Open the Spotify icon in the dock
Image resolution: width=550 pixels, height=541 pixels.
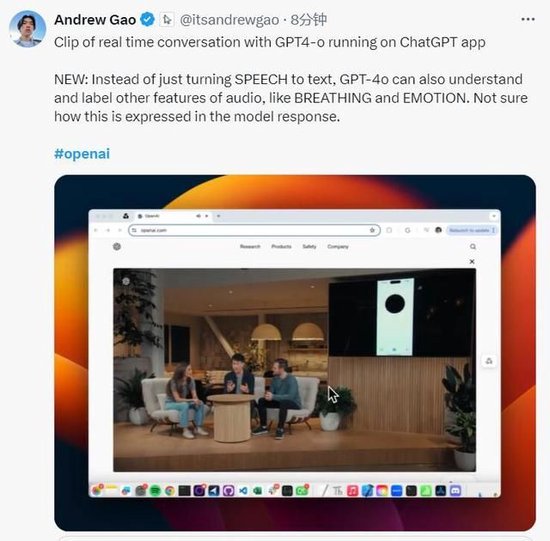(x=155, y=490)
